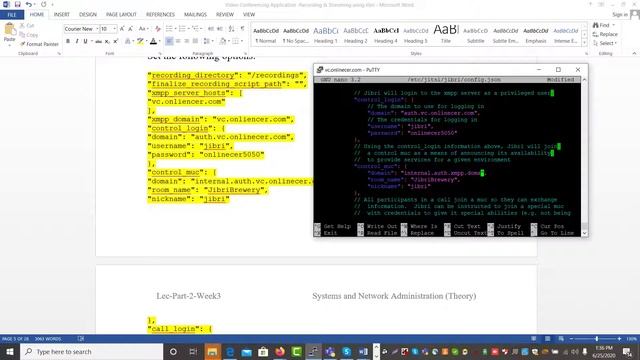The width and height of the screenshot is (640, 360).
Task: Expand the numbering list dropdown
Action: pyautogui.click(x=188, y=29)
